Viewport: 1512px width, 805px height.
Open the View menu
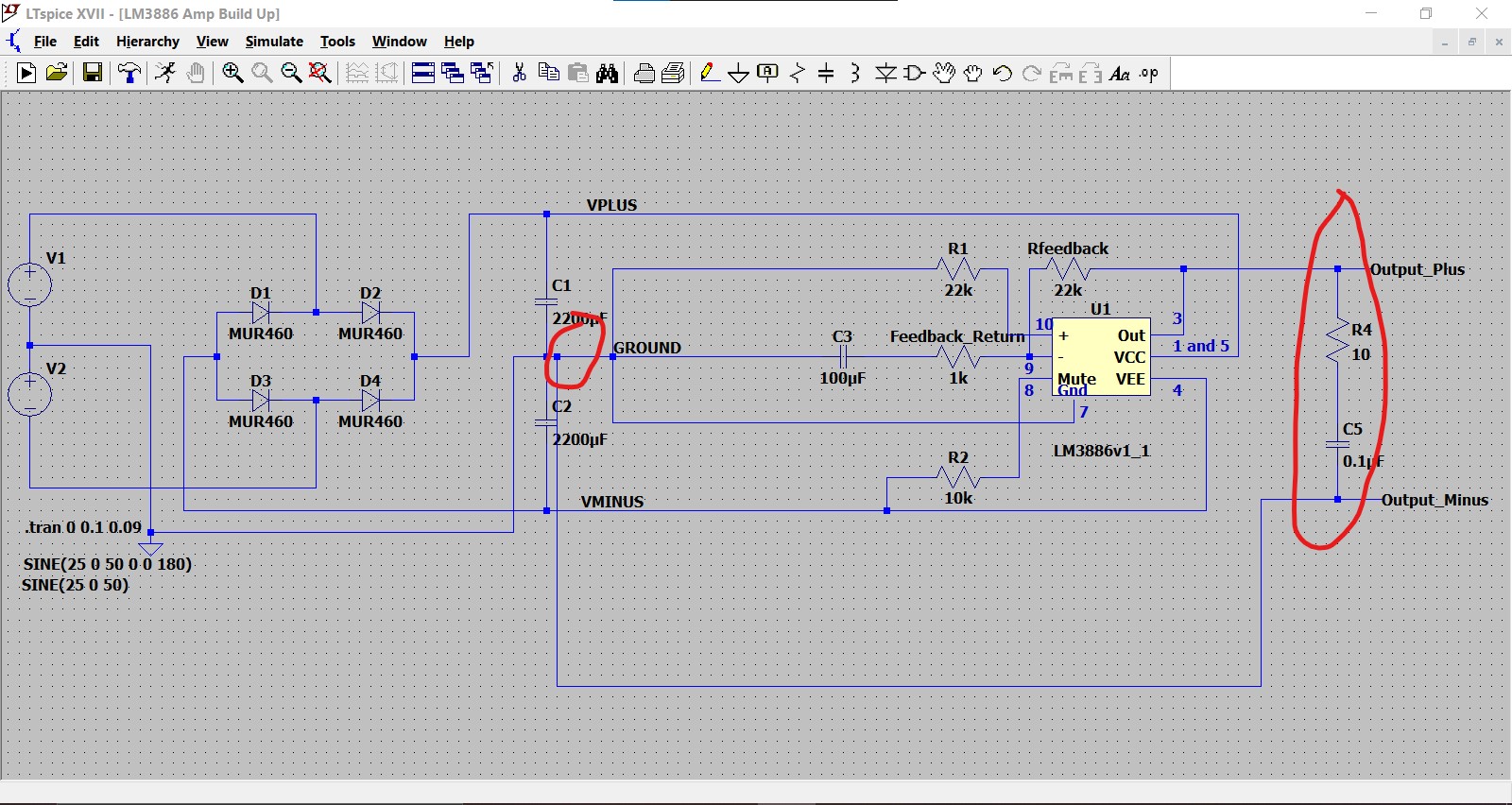[212, 42]
